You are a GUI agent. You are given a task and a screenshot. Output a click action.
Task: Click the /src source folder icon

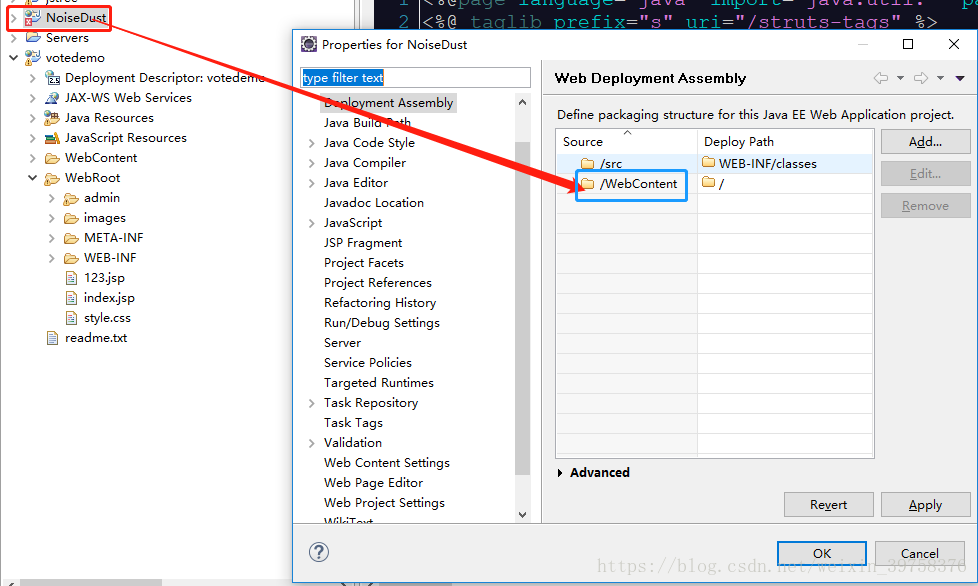click(x=588, y=164)
